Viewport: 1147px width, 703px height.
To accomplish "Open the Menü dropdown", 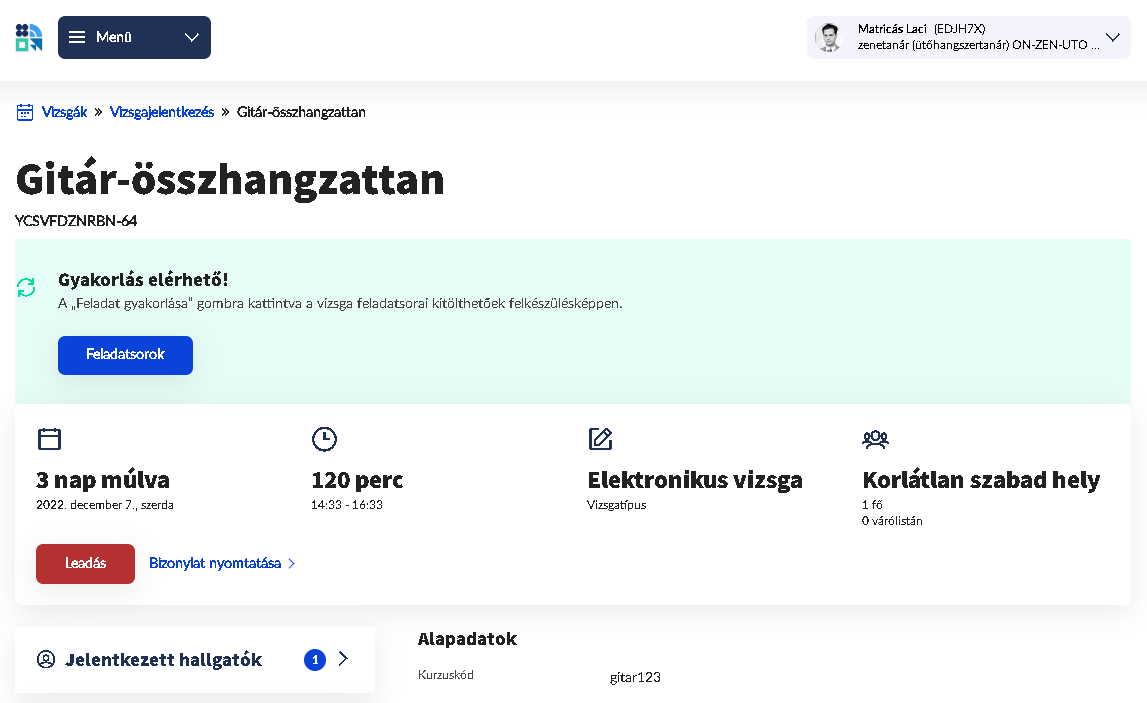I will [134, 38].
